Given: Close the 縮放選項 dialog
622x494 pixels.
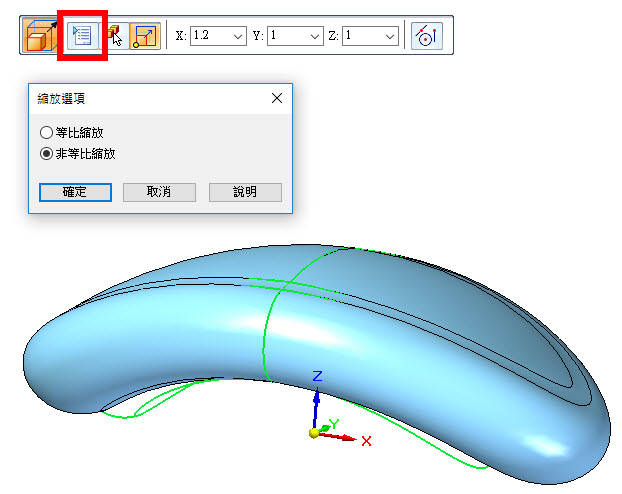Looking at the screenshot, I should pos(277,98).
